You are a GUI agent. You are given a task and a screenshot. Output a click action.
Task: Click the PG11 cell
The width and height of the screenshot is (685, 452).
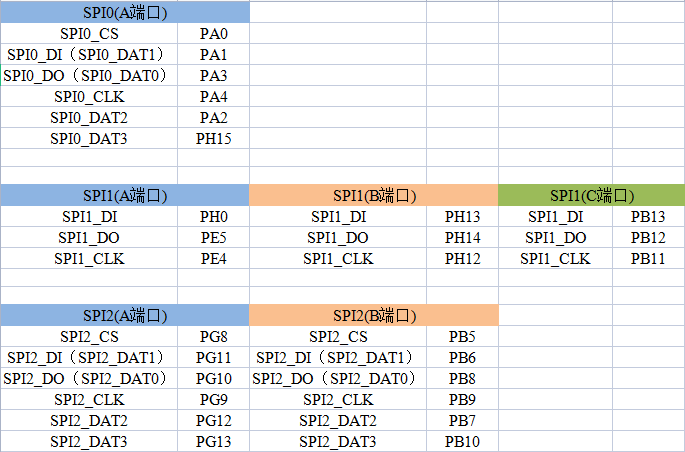[x=214, y=357]
